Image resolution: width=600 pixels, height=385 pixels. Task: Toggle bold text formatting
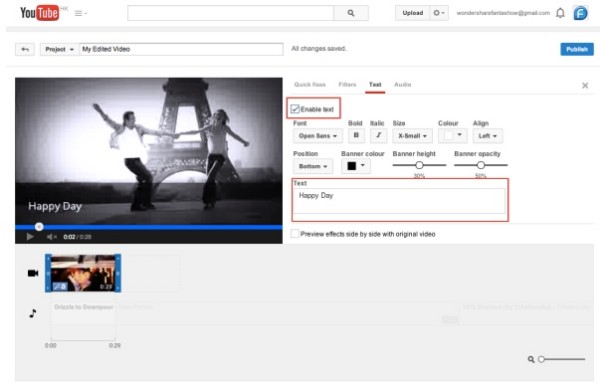click(x=356, y=135)
